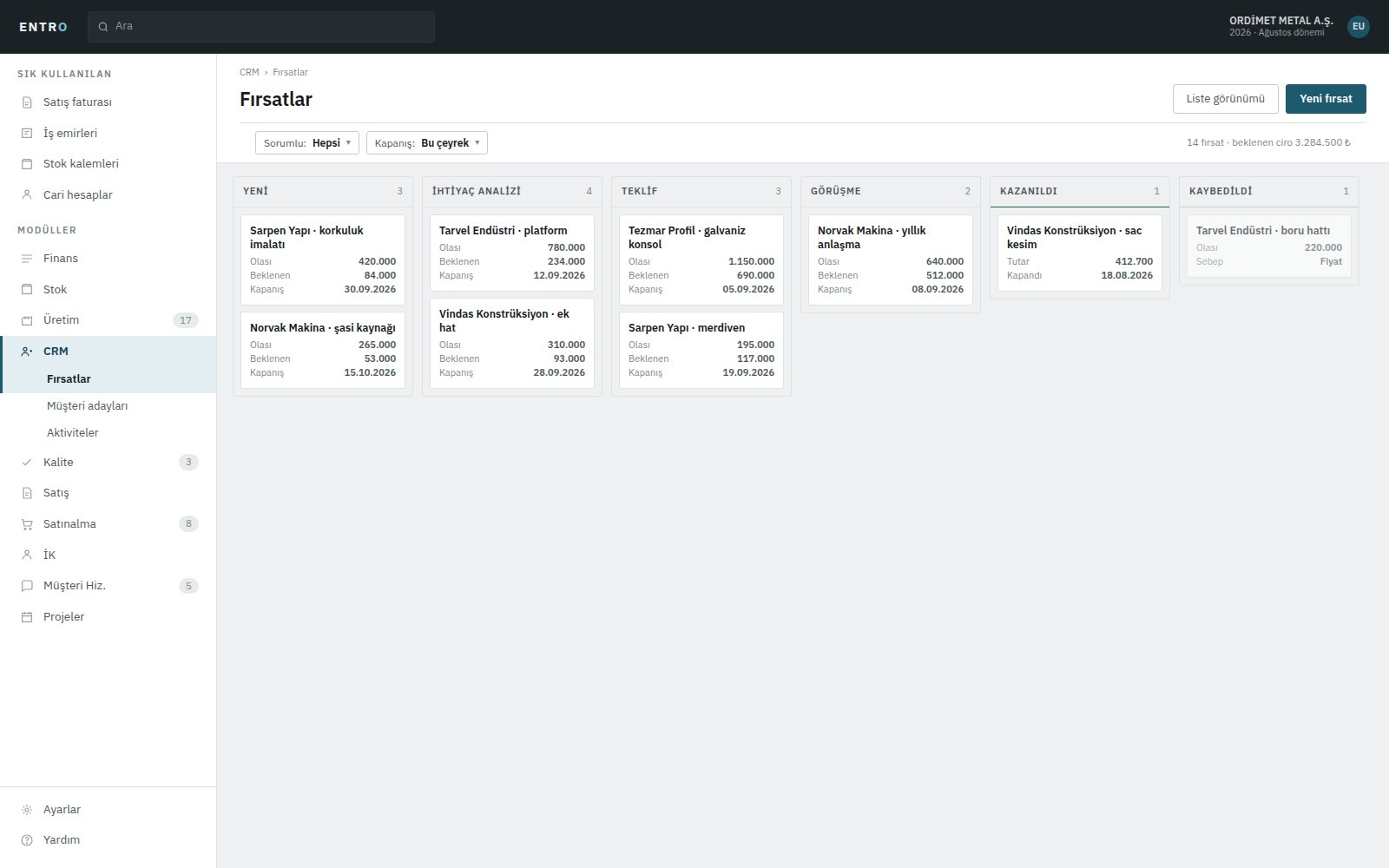Open Vindas Konstrüksiyon sac kesim card
Screen dimensions: 1389x868
(x=1080, y=253)
